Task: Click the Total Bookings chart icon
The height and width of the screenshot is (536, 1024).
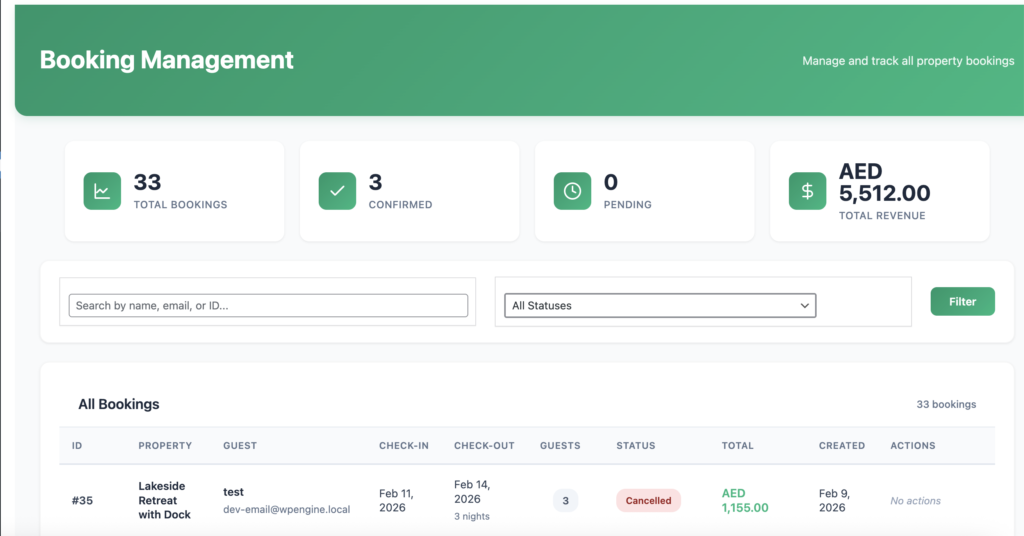Action: [x=102, y=191]
